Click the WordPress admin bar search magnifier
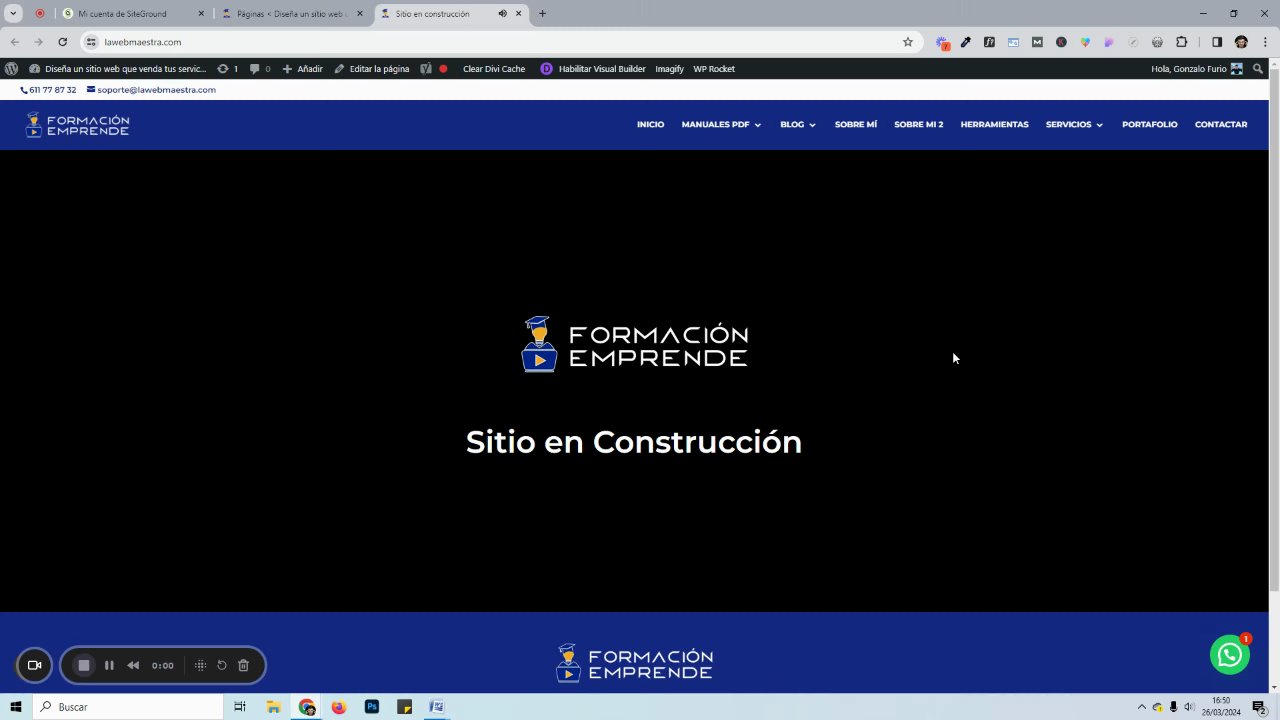 pyautogui.click(x=1258, y=69)
